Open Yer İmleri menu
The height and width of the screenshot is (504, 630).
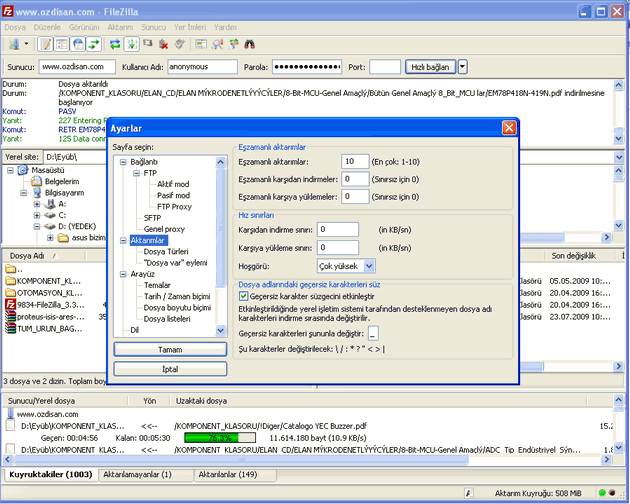190,27
